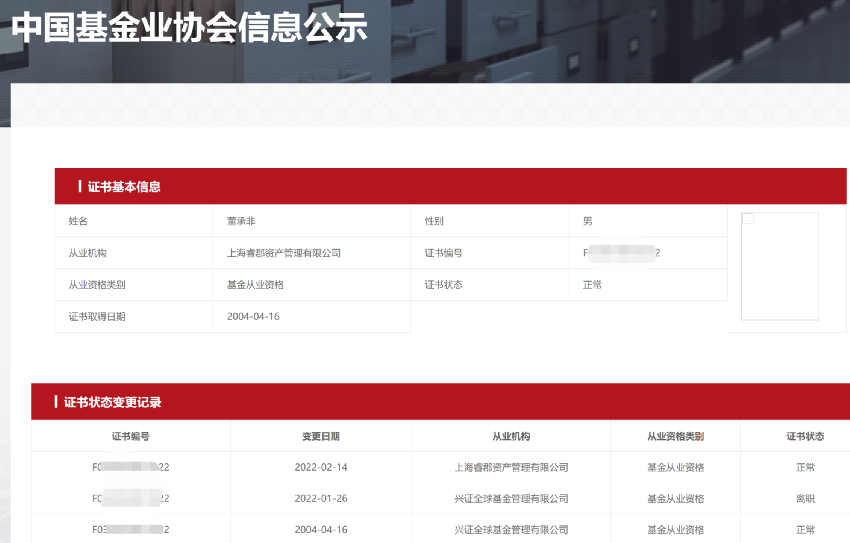Select the 证书状态变更记录 section header

click(113, 402)
